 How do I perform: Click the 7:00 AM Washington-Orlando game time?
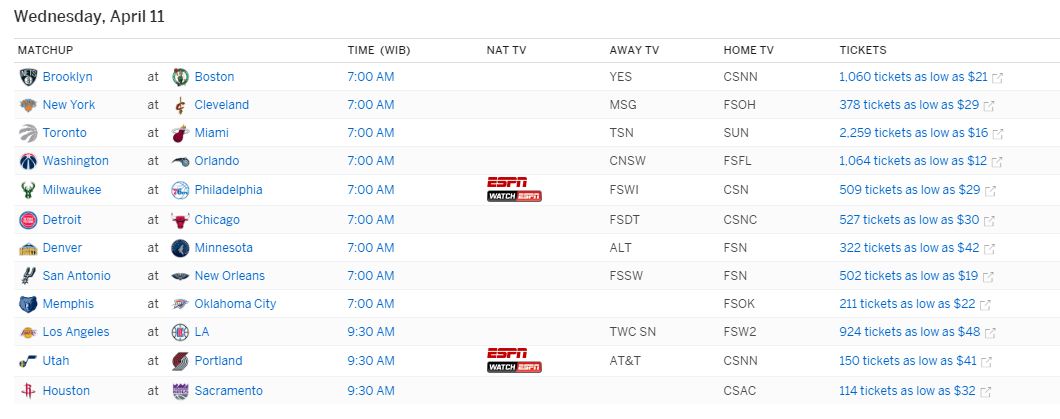[x=370, y=161]
